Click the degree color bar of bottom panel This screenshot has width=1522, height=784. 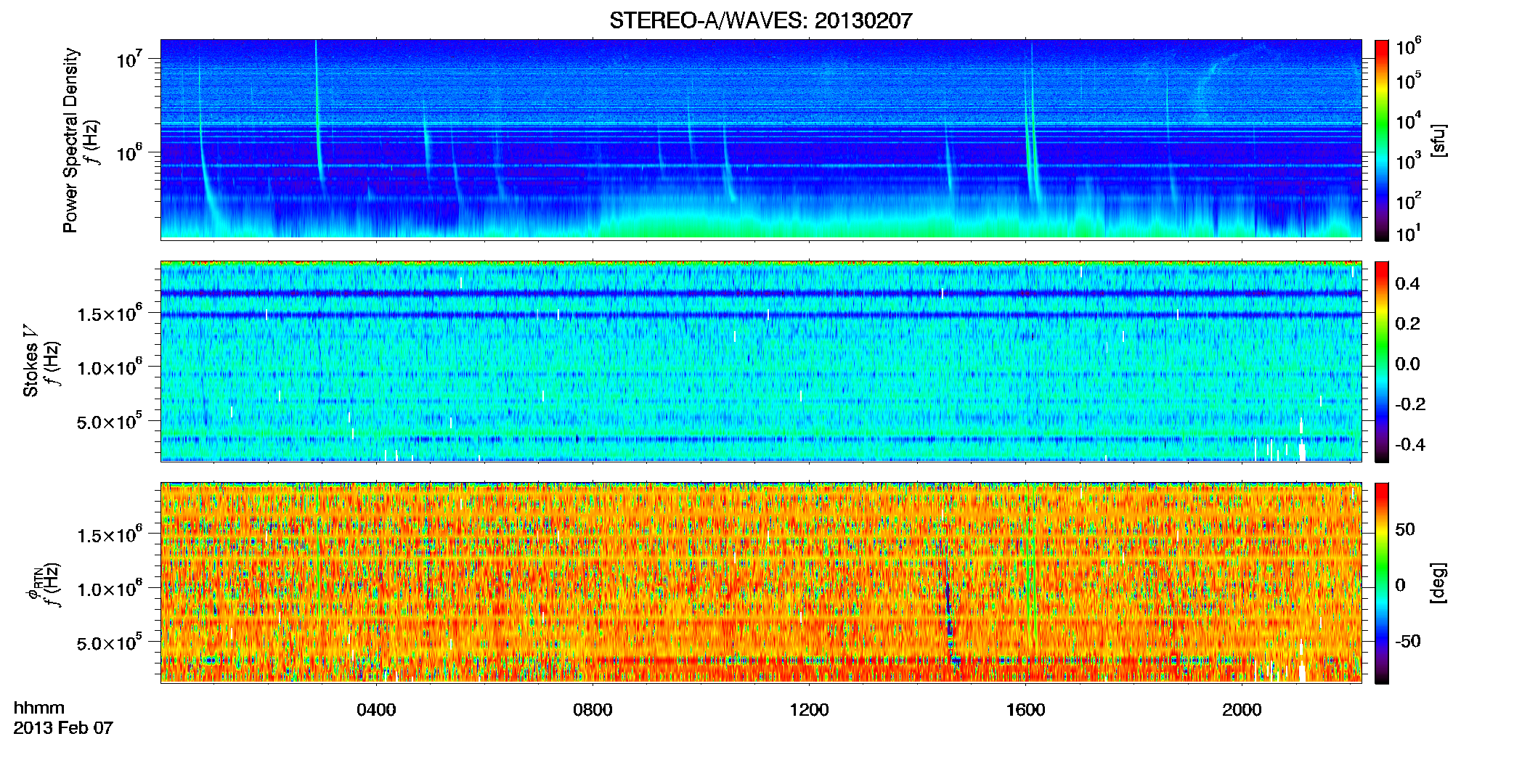(1381, 583)
